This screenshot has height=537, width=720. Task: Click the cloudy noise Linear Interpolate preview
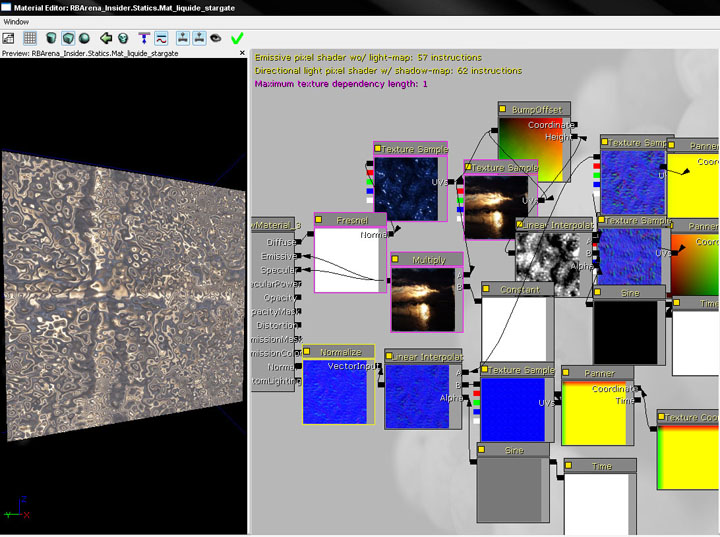click(547, 264)
